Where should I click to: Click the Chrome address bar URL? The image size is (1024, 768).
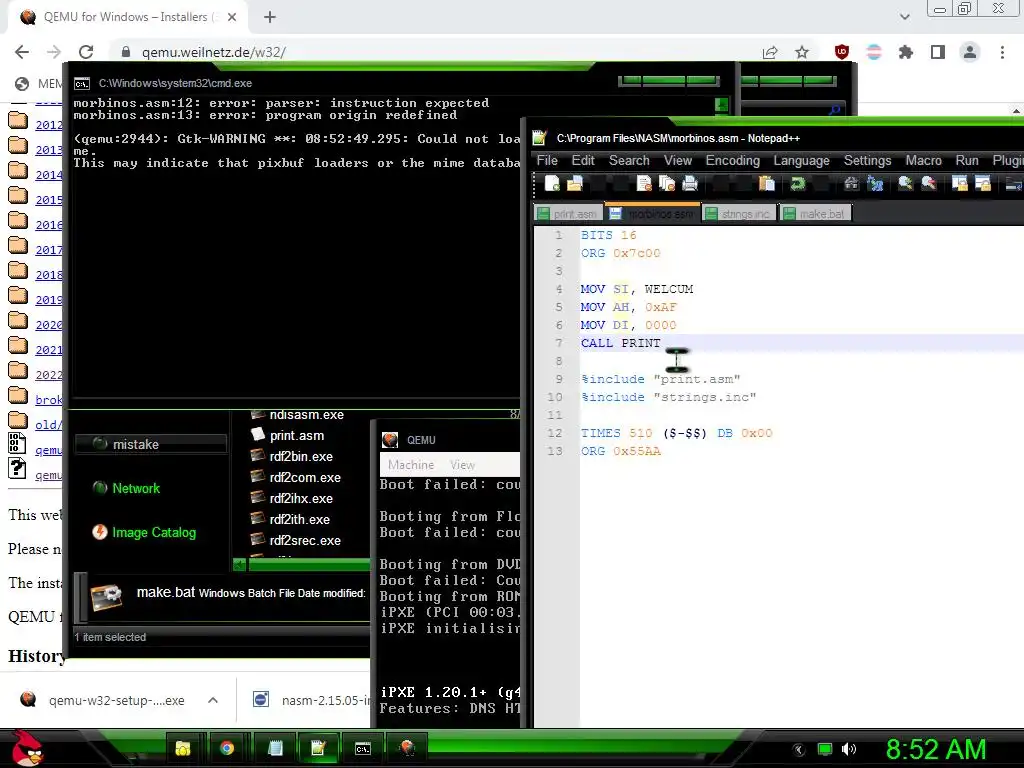pyautogui.click(x=214, y=52)
